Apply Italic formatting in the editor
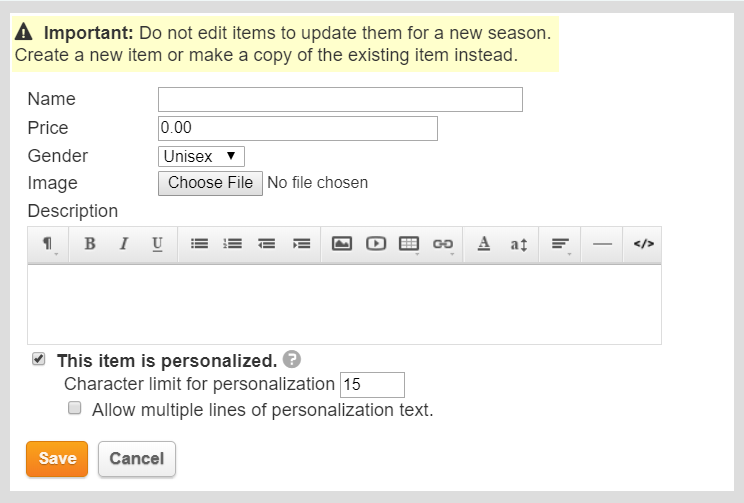 [x=124, y=244]
